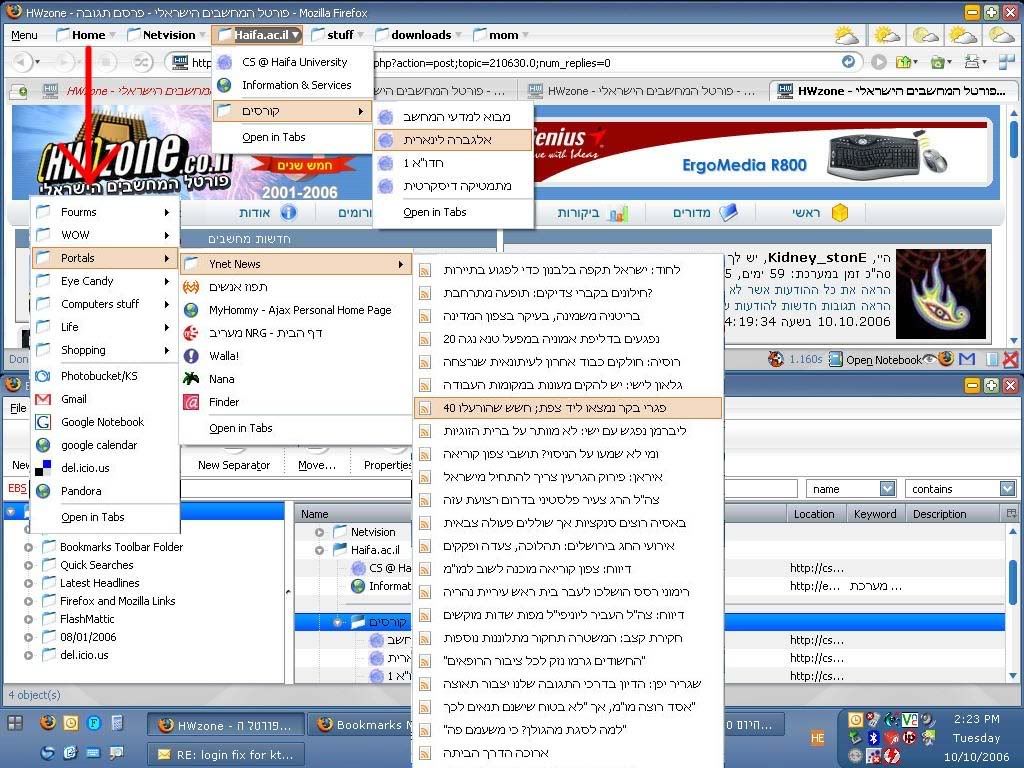Click the HE language indicator in the taskbar
This screenshot has height=768, width=1024.
point(817,738)
